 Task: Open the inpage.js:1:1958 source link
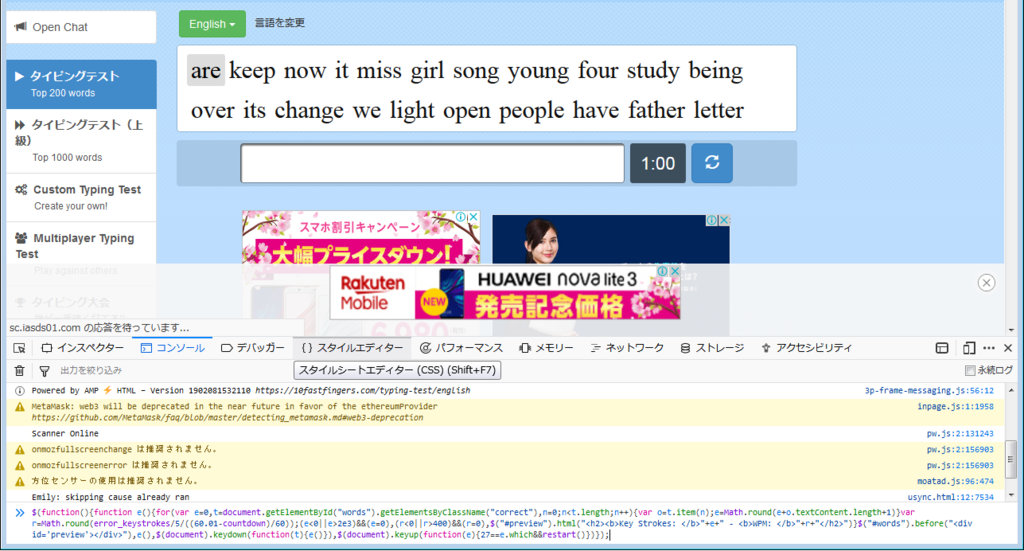click(x=955, y=406)
